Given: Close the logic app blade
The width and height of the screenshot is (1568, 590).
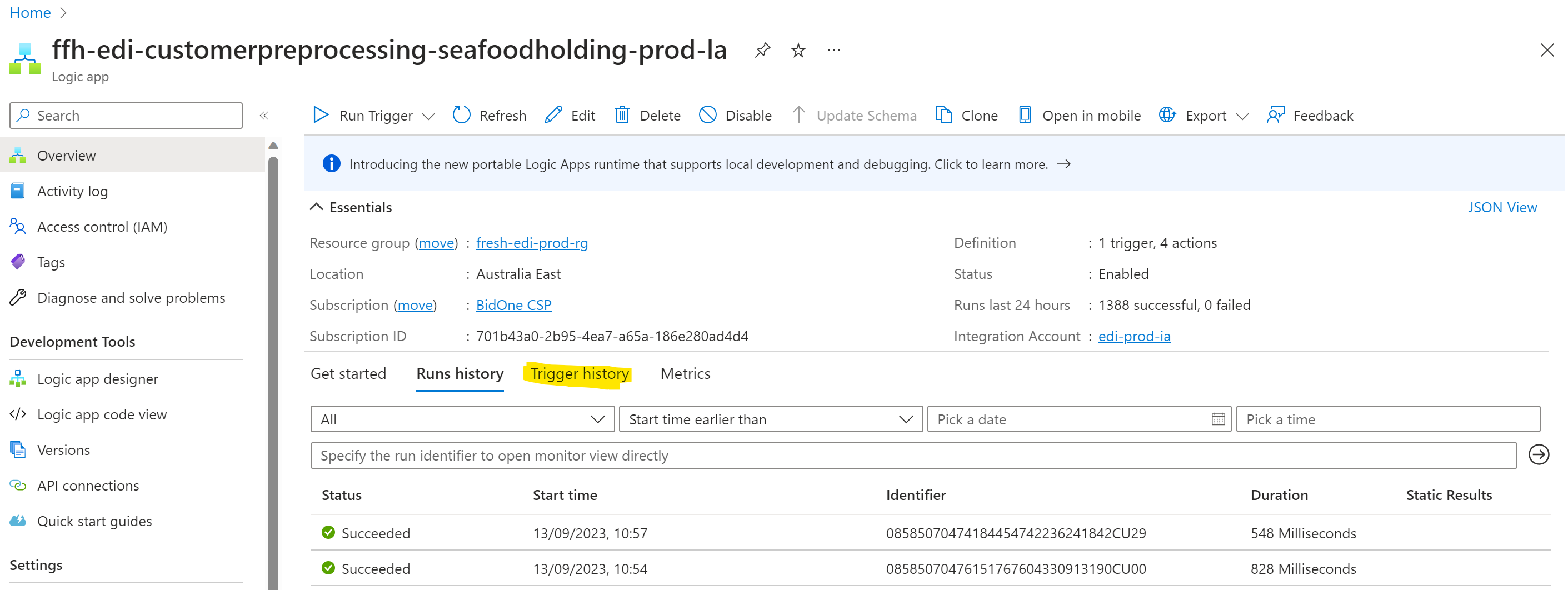Looking at the screenshot, I should 1547,50.
